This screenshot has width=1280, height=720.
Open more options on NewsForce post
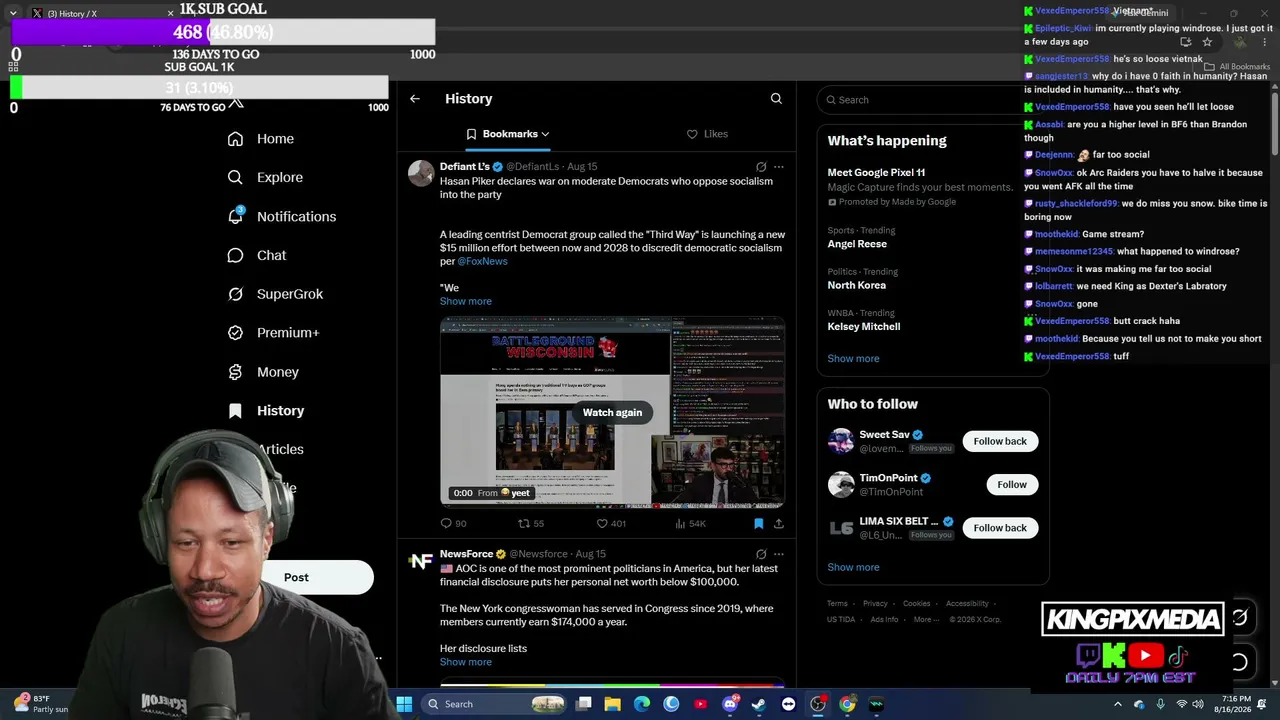[779, 554]
